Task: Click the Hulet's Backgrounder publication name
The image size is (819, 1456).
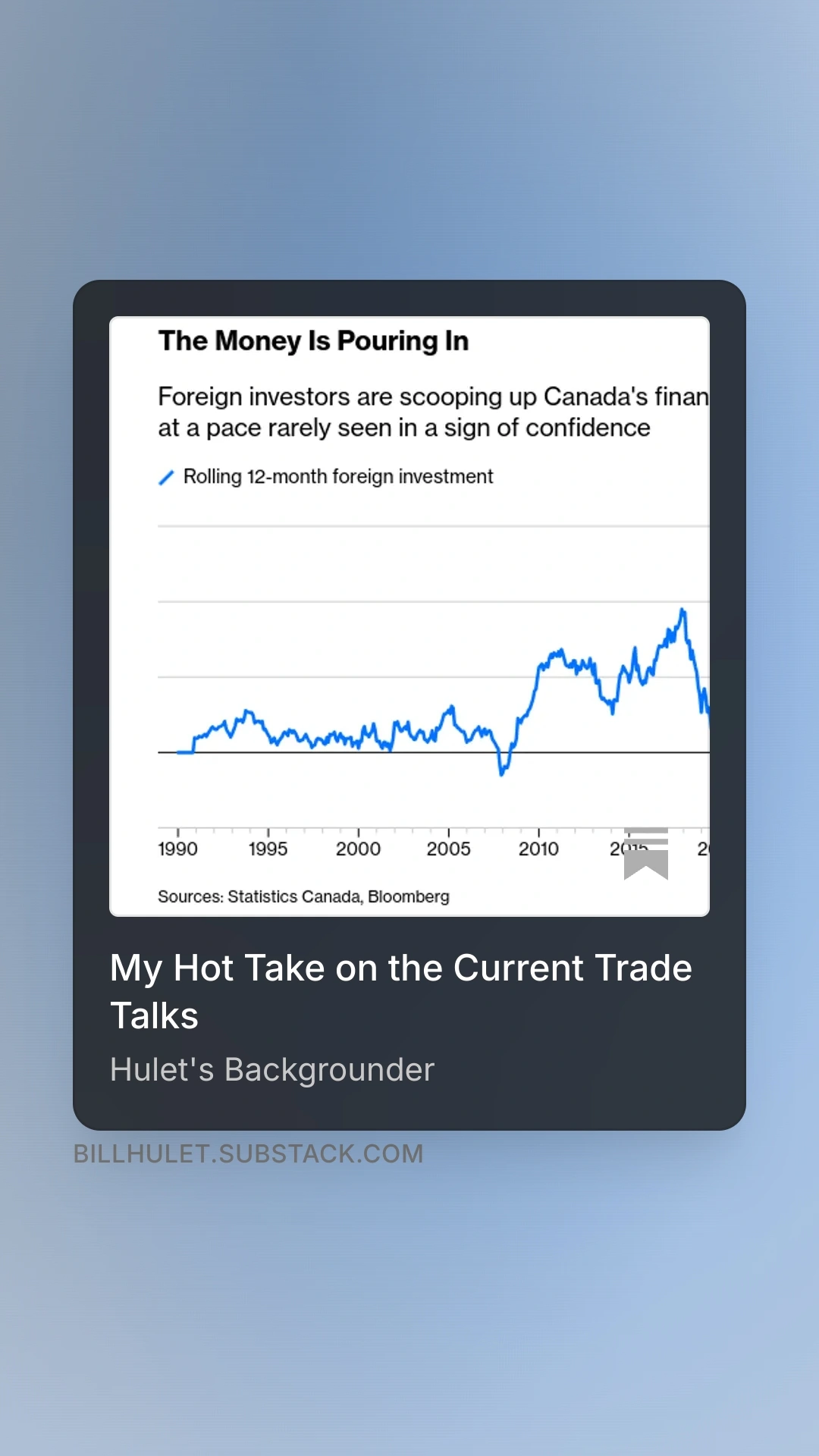Action: (272, 1070)
